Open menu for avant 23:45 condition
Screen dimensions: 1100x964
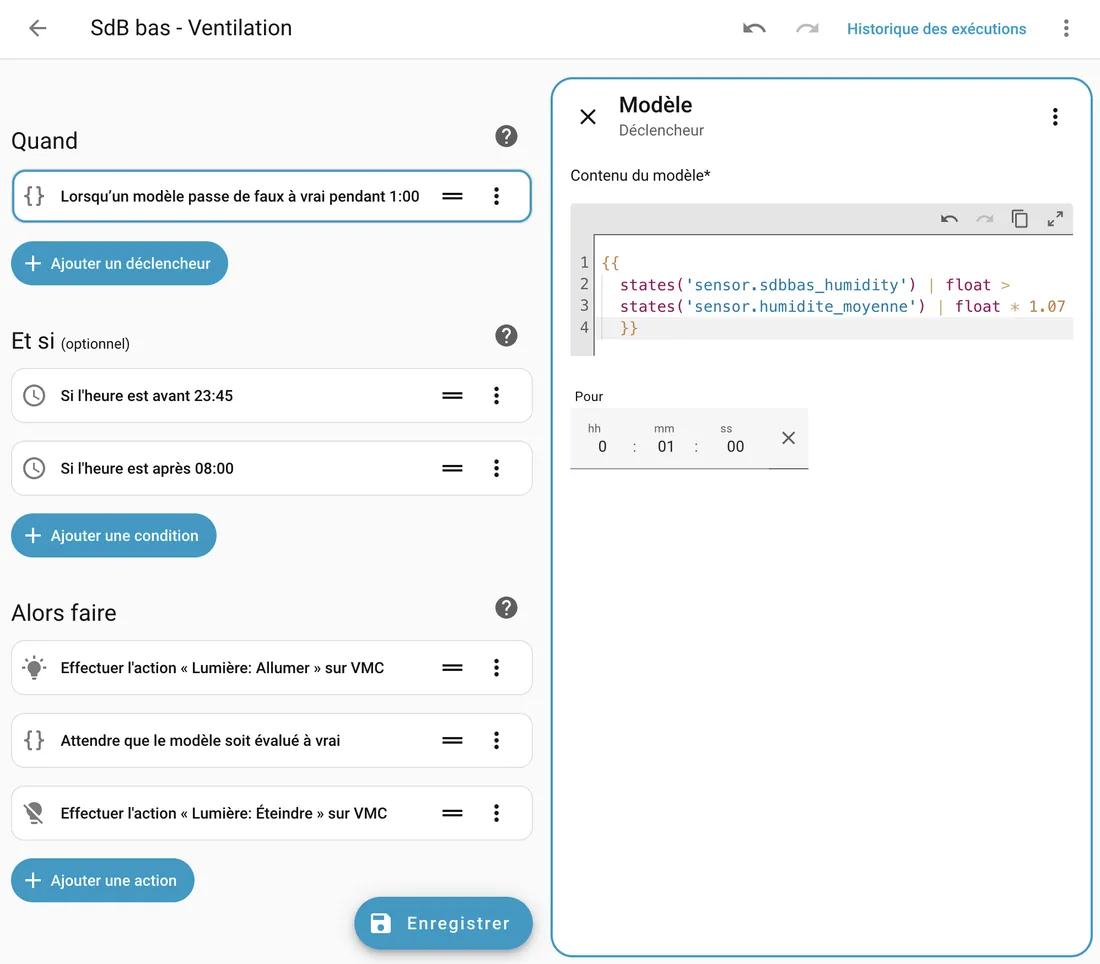pyautogui.click(x=496, y=396)
